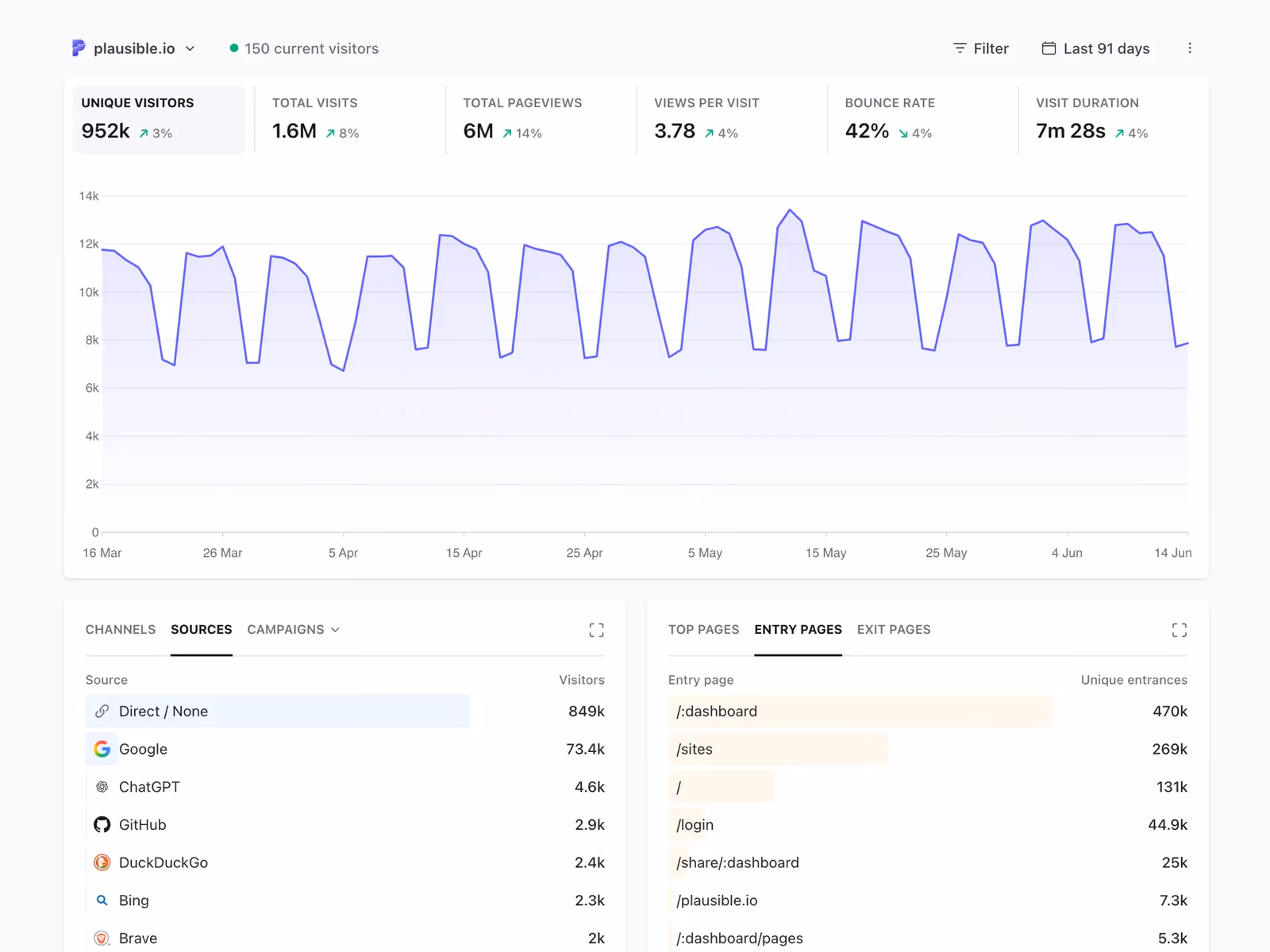
Task: Click the Direct / None link icon
Action: (x=102, y=712)
